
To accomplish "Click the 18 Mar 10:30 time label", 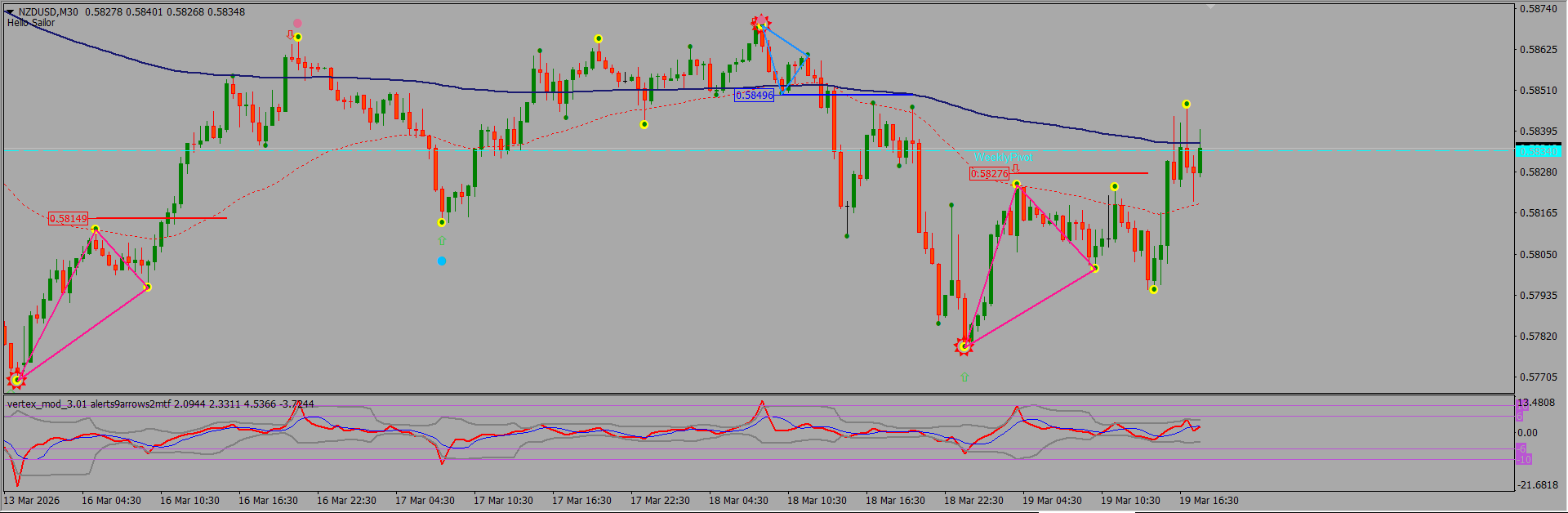I will click(x=817, y=501).
